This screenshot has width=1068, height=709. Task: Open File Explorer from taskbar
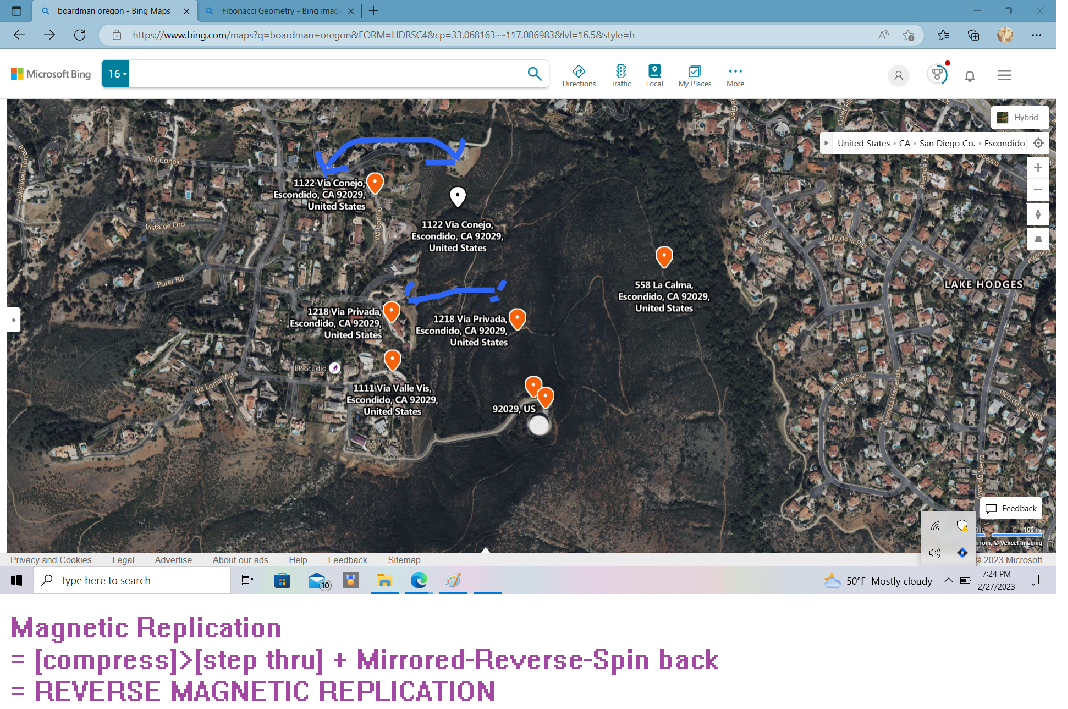[385, 580]
